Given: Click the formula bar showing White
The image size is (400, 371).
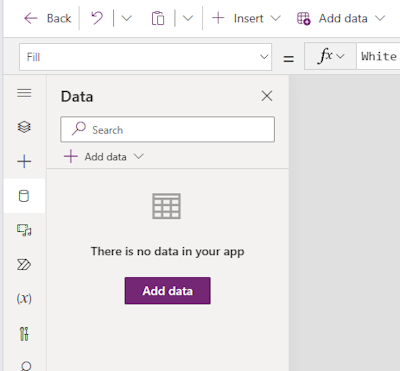Looking at the screenshot, I should click(x=378, y=56).
